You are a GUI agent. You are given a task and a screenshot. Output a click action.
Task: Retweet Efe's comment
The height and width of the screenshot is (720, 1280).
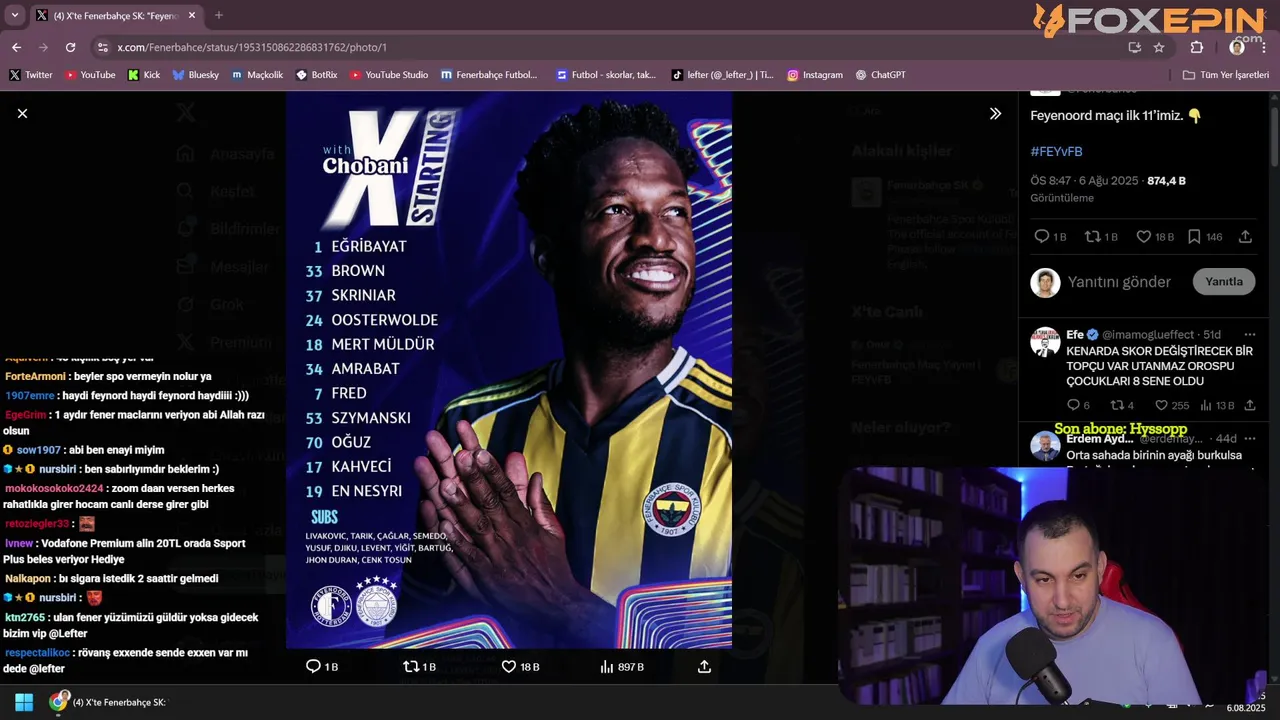tap(1115, 405)
